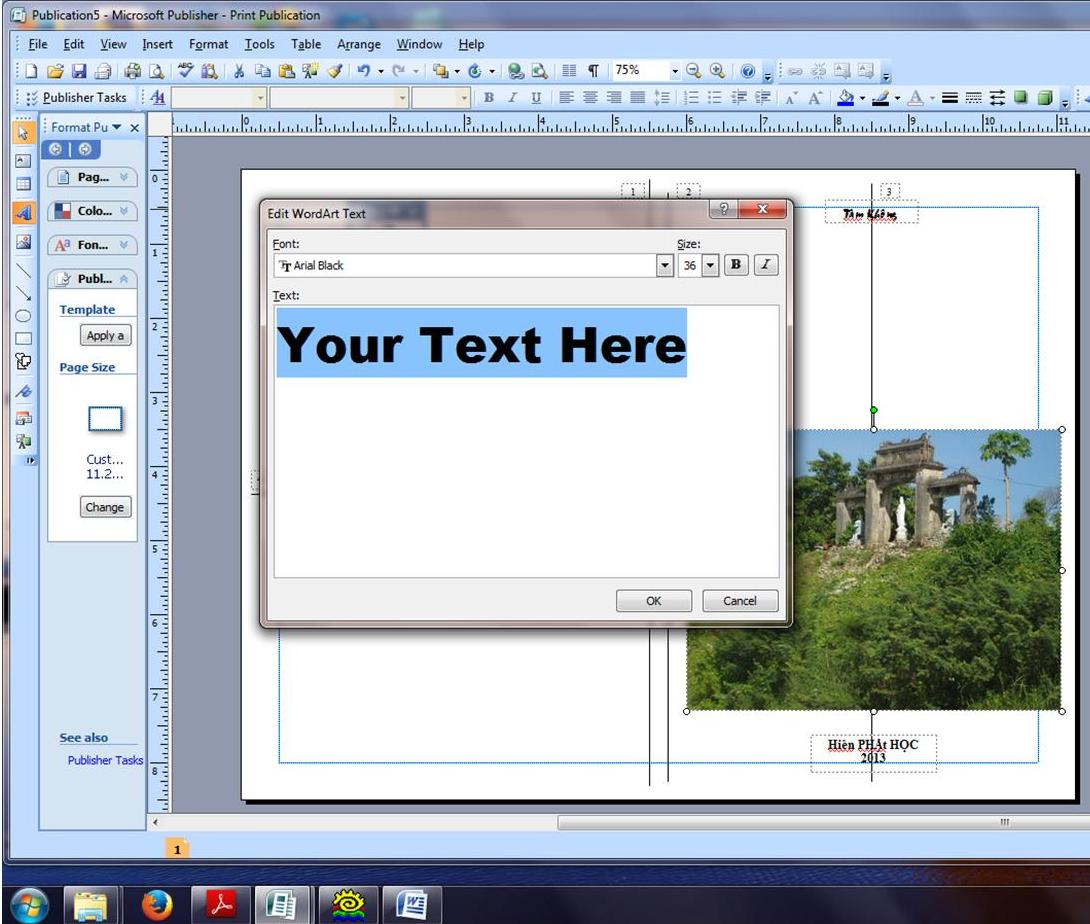Click inside the WordArt text box
Screen dimensions: 1090x924
click(x=526, y=470)
